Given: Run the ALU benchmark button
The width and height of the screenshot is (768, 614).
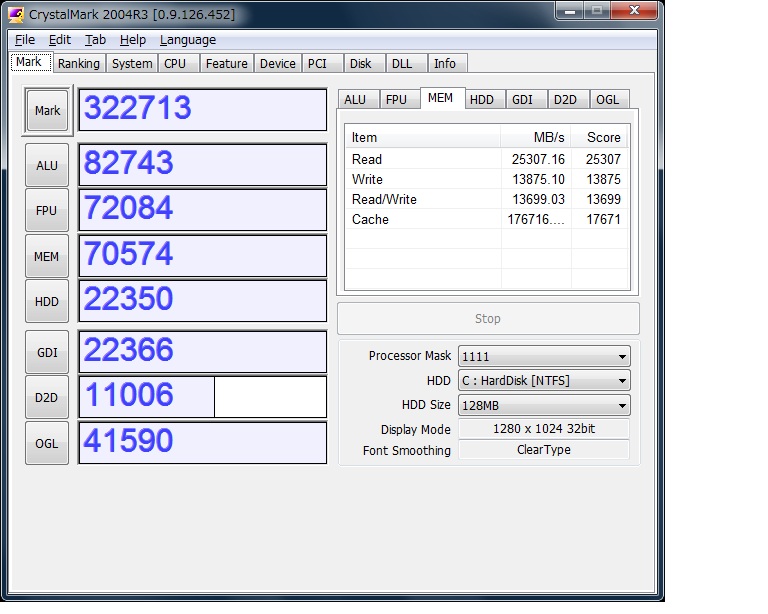Looking at the screenshot, I should (x=47, y=165).
